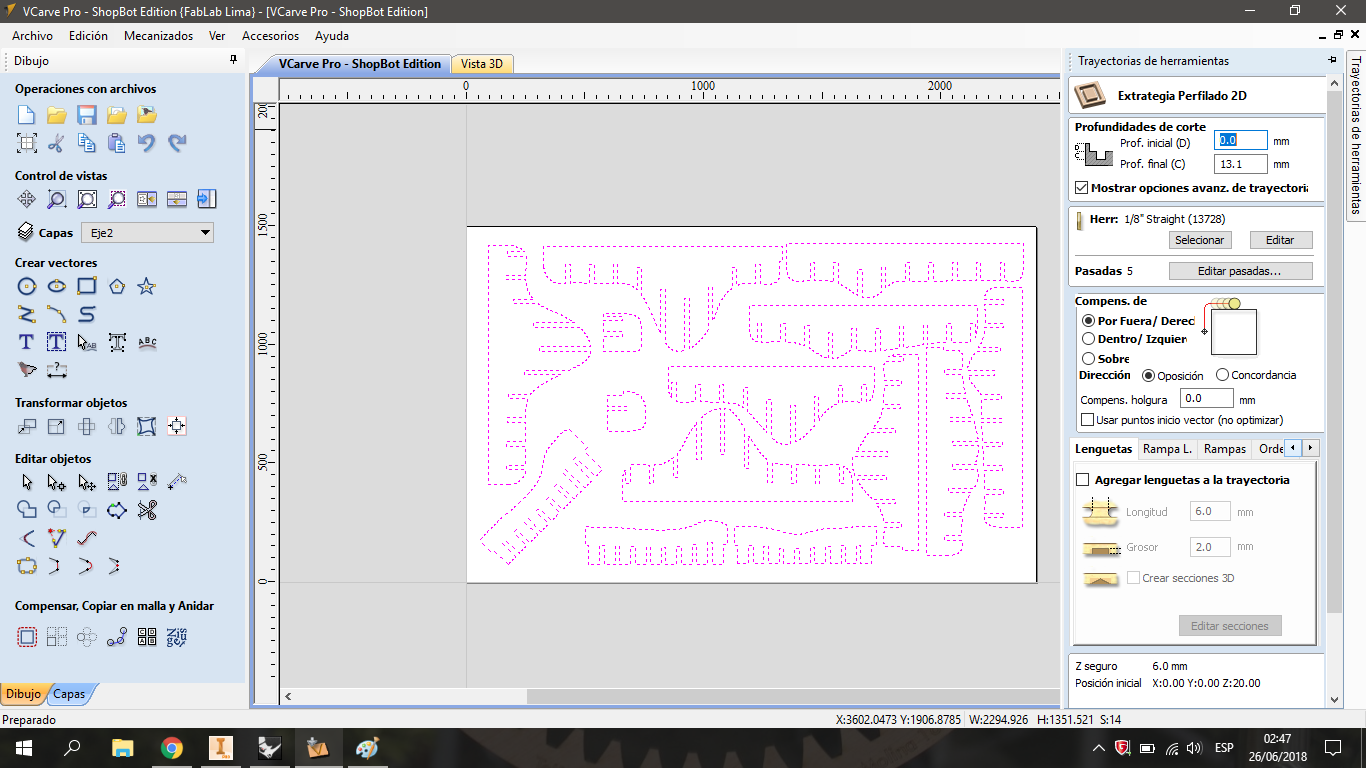Choose Oposición direction radio button
This screenshot has height=768, width=1366.
click(1149, 375)
